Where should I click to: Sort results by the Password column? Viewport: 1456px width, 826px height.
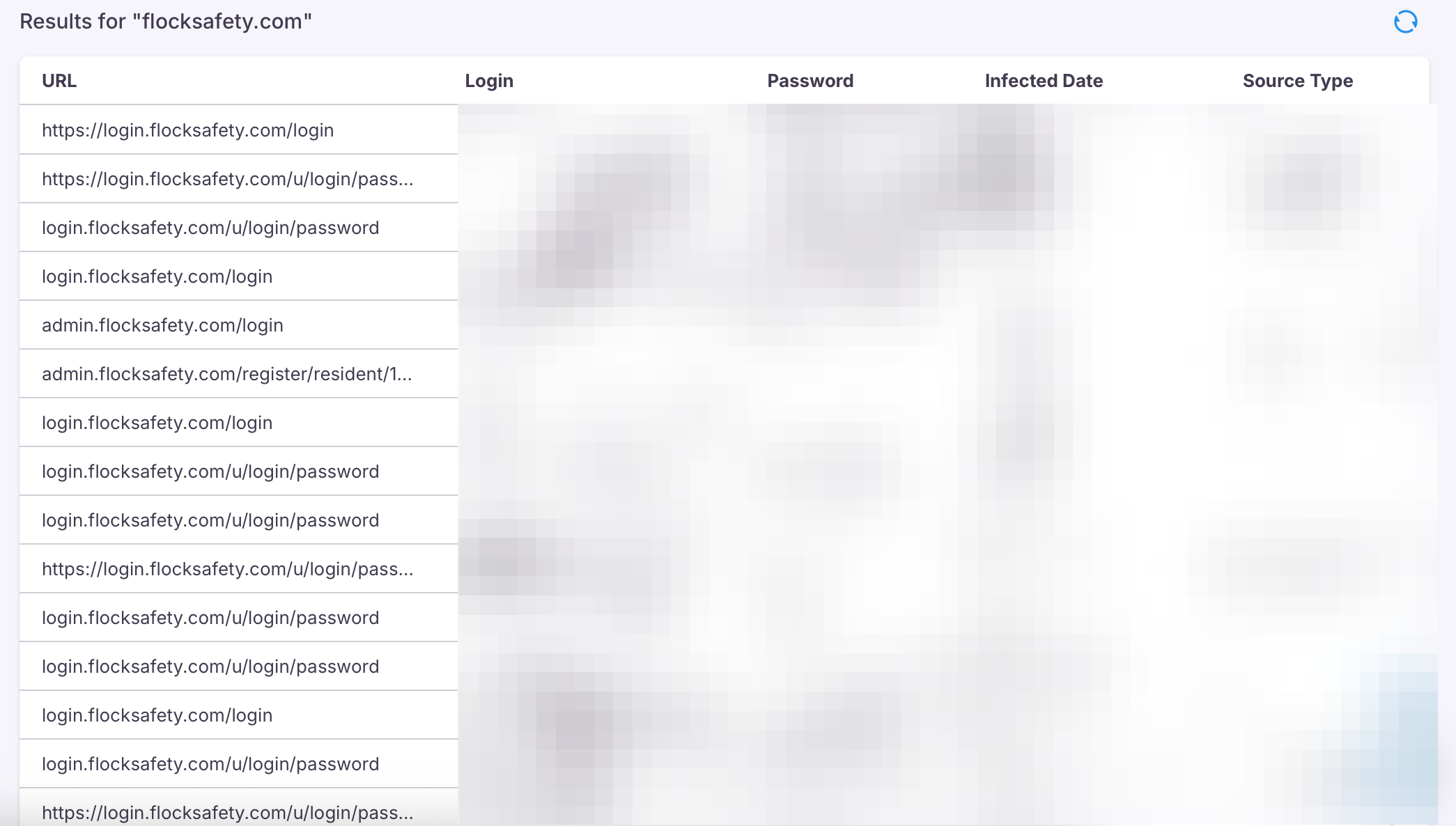pyautogui.click(x=810, y=80)
